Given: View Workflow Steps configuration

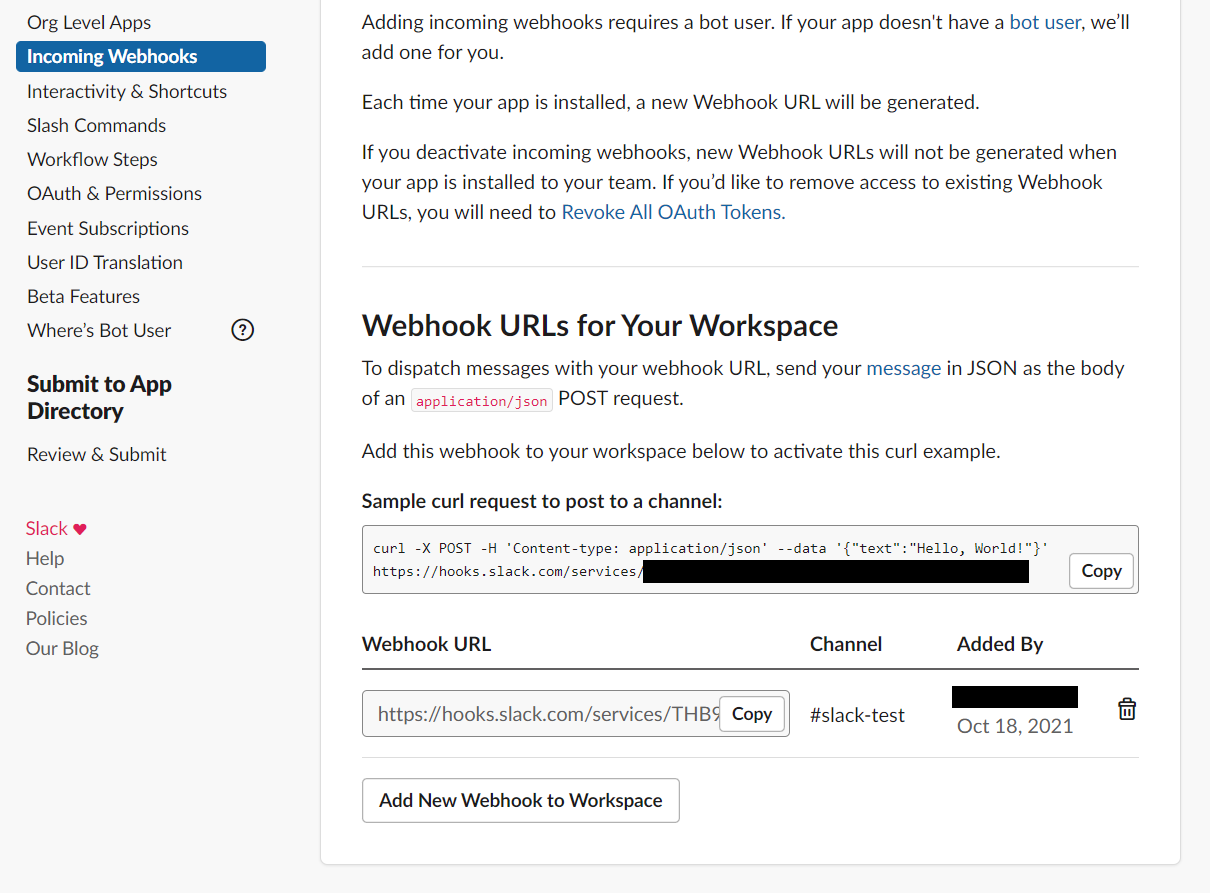Looking at the screenshot, I should (92, 159).
